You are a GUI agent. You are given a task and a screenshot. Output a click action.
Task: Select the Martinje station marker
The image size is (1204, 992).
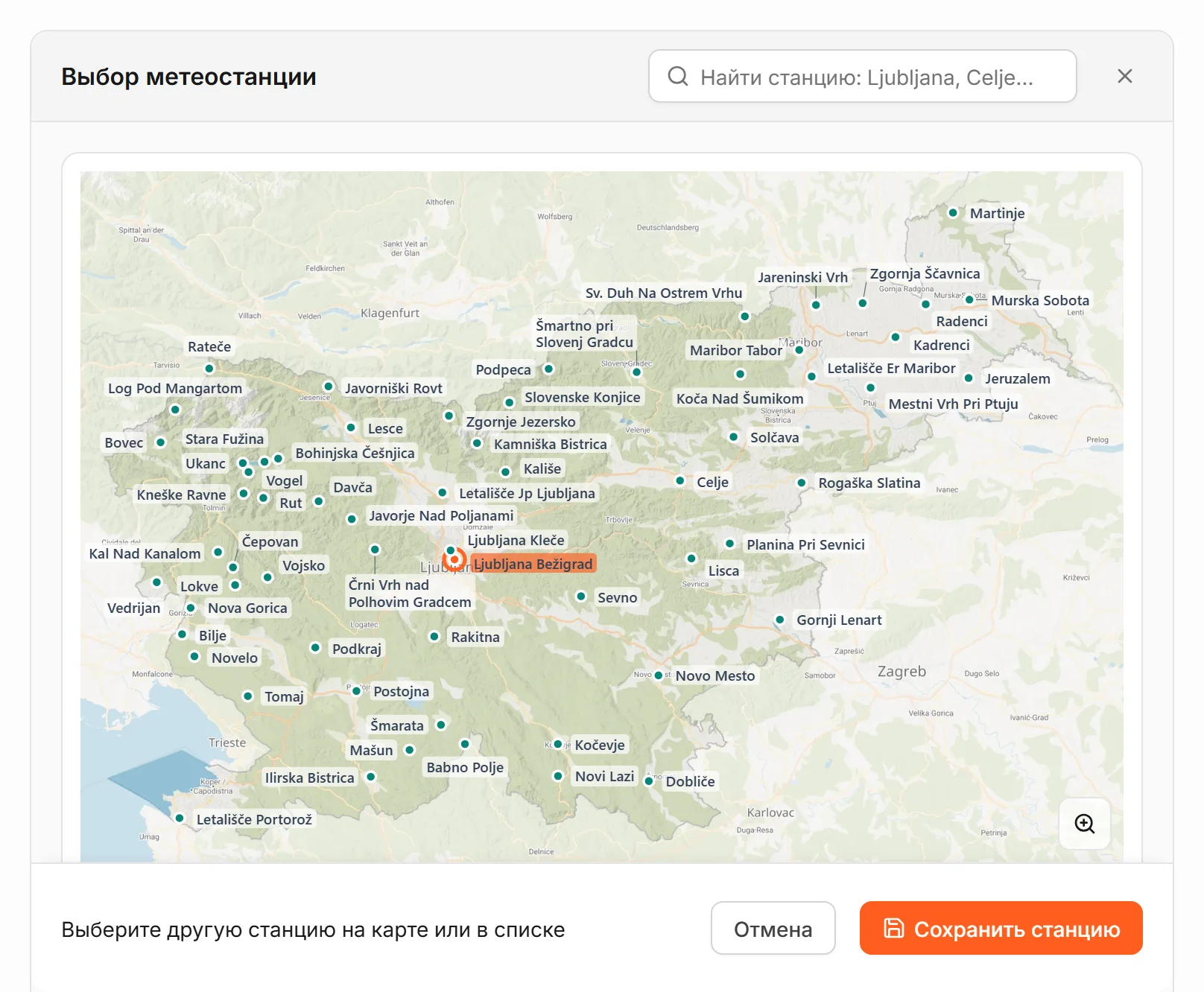click(952, 212)
